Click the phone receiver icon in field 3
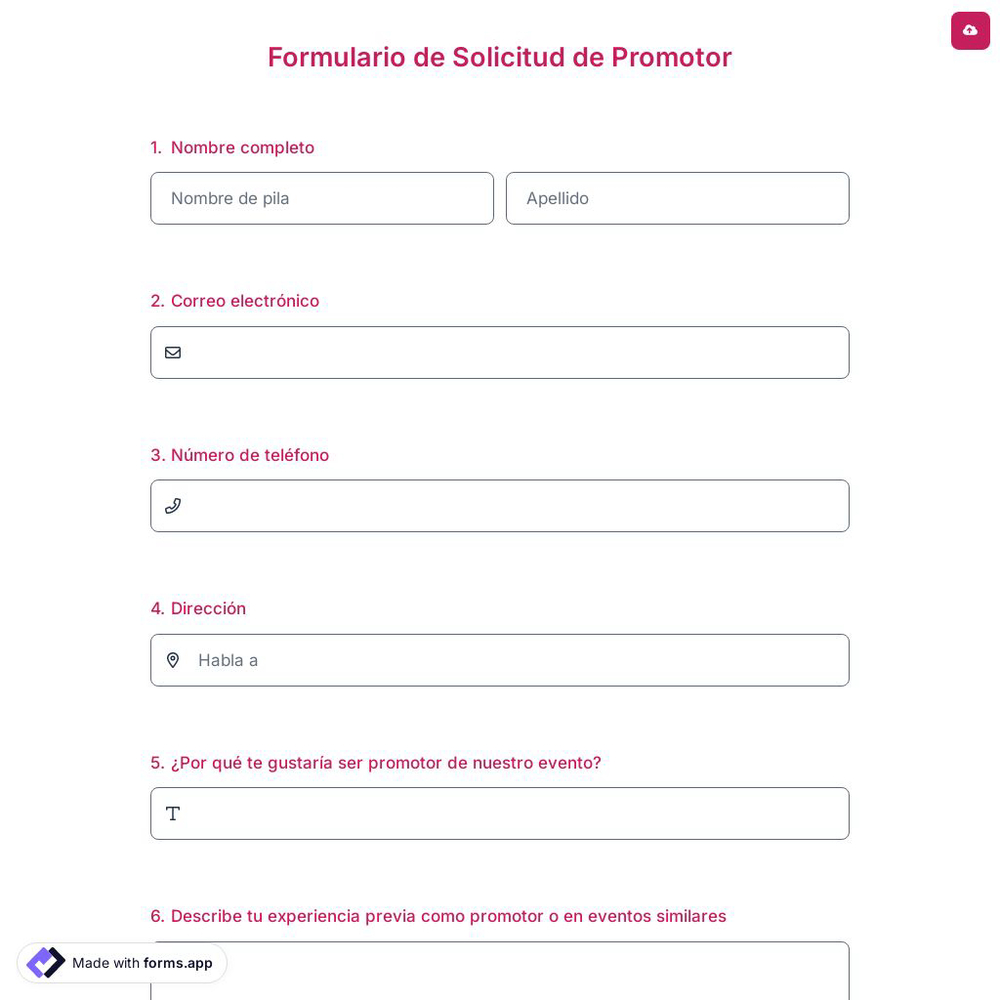Image resolution: width=1000 pixels, height=1000 pixels. click(173, 506)
